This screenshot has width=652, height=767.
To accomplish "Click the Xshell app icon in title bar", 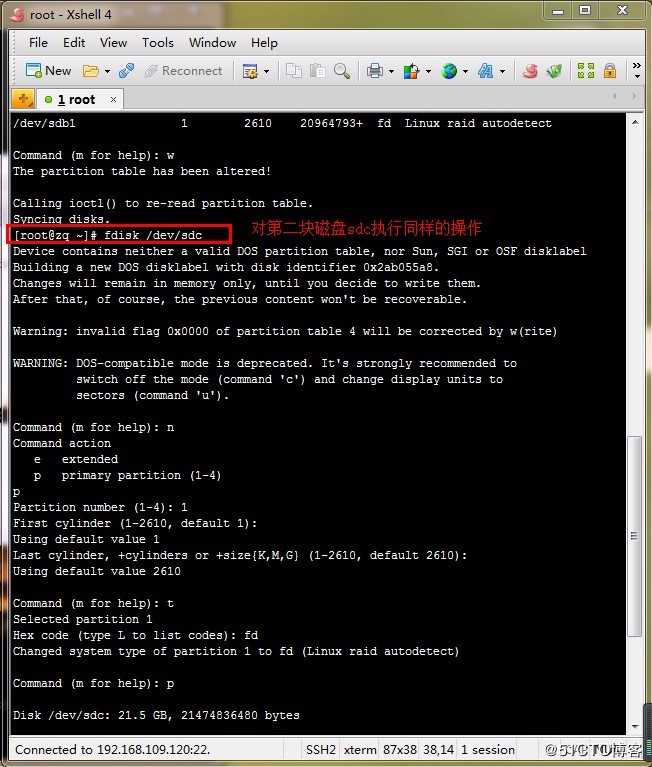I will (x=18, y=15).
